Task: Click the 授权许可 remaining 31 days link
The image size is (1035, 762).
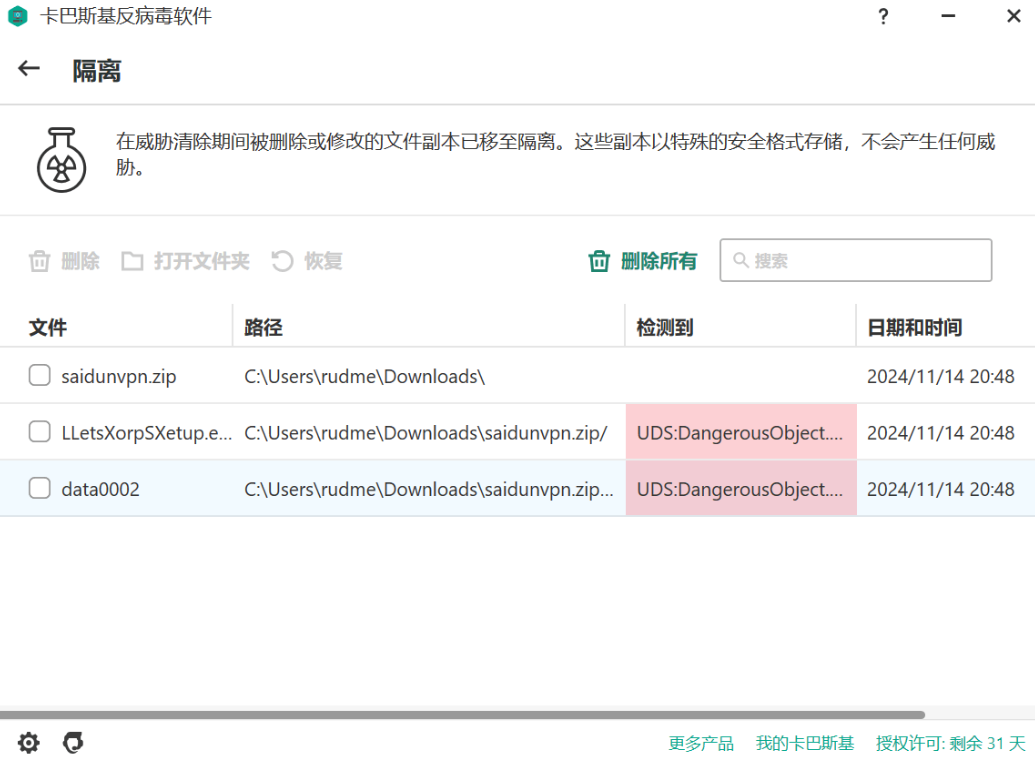Action: click(950, 743)
